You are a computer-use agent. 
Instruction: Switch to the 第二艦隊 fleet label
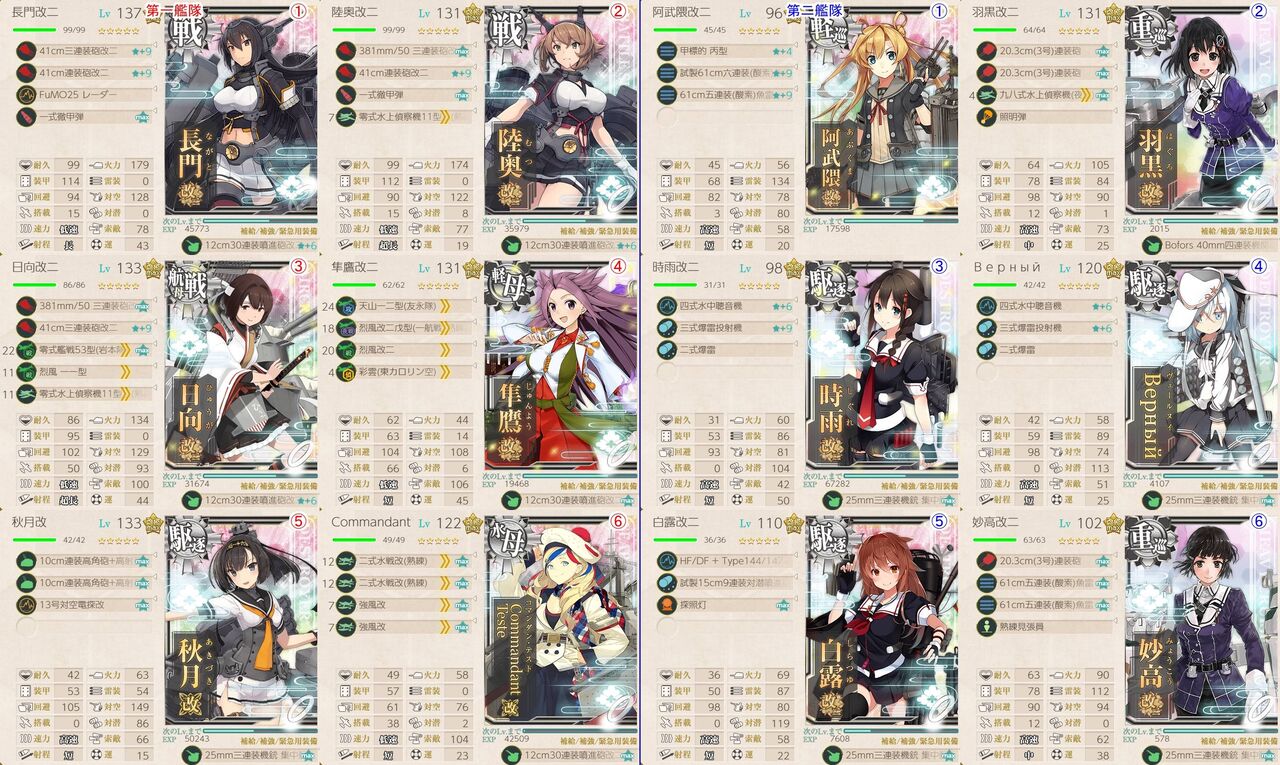pos(813,11)
